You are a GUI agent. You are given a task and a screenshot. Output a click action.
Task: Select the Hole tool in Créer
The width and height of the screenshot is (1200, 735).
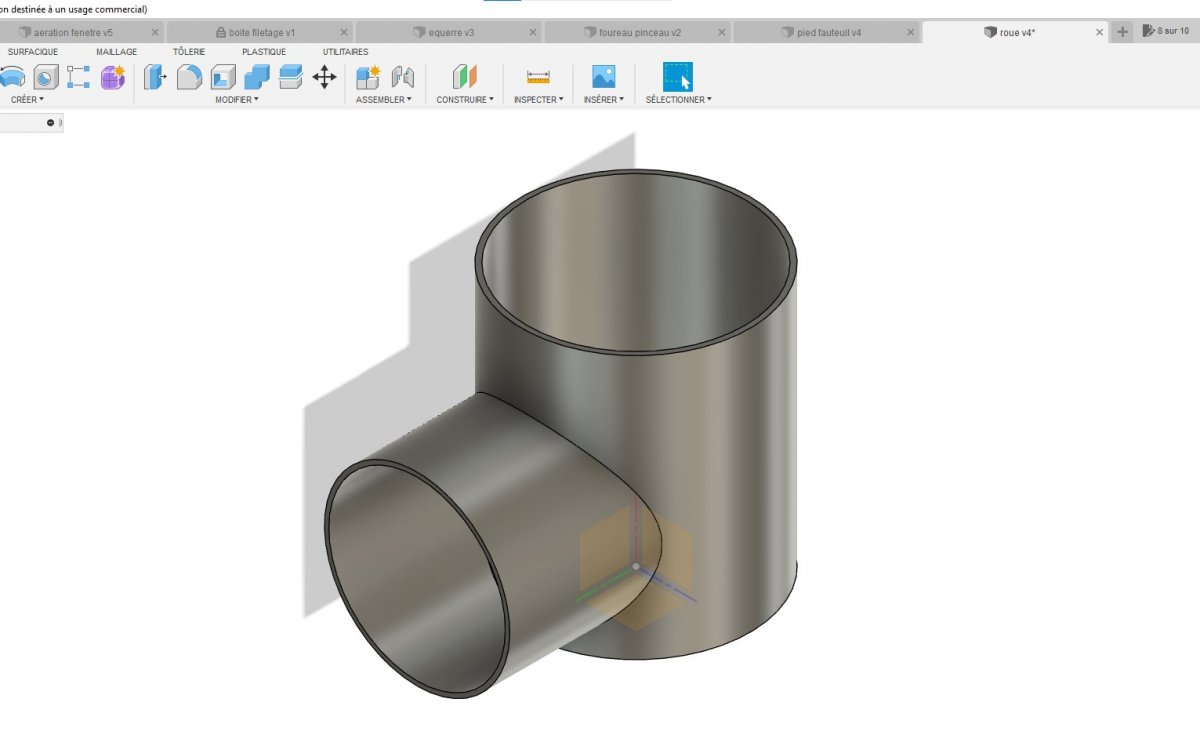click(46, 77)
